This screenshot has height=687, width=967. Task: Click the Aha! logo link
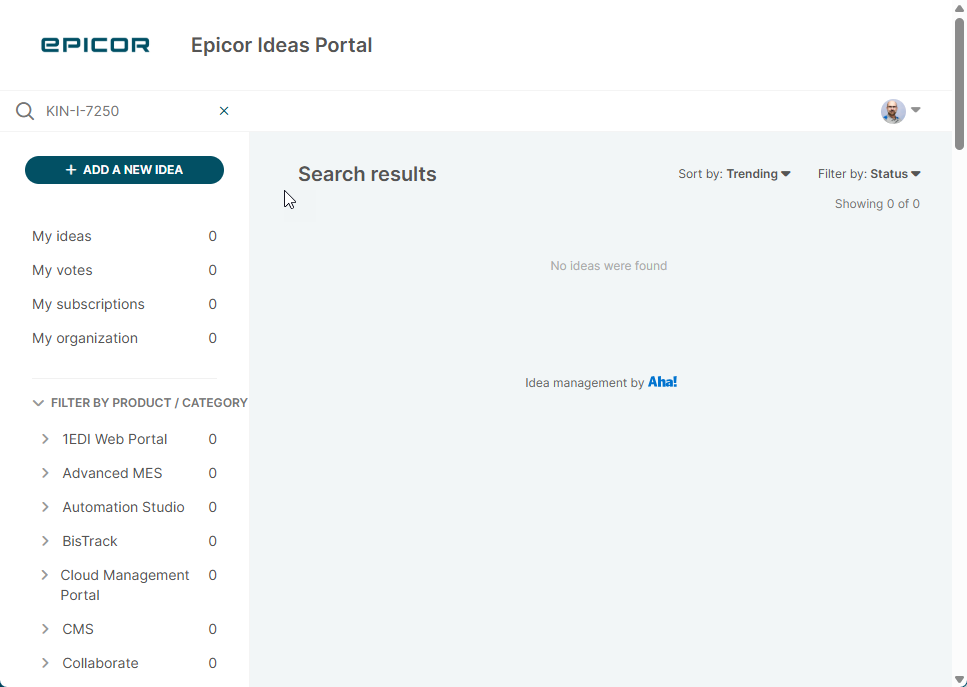coord(662,382)
